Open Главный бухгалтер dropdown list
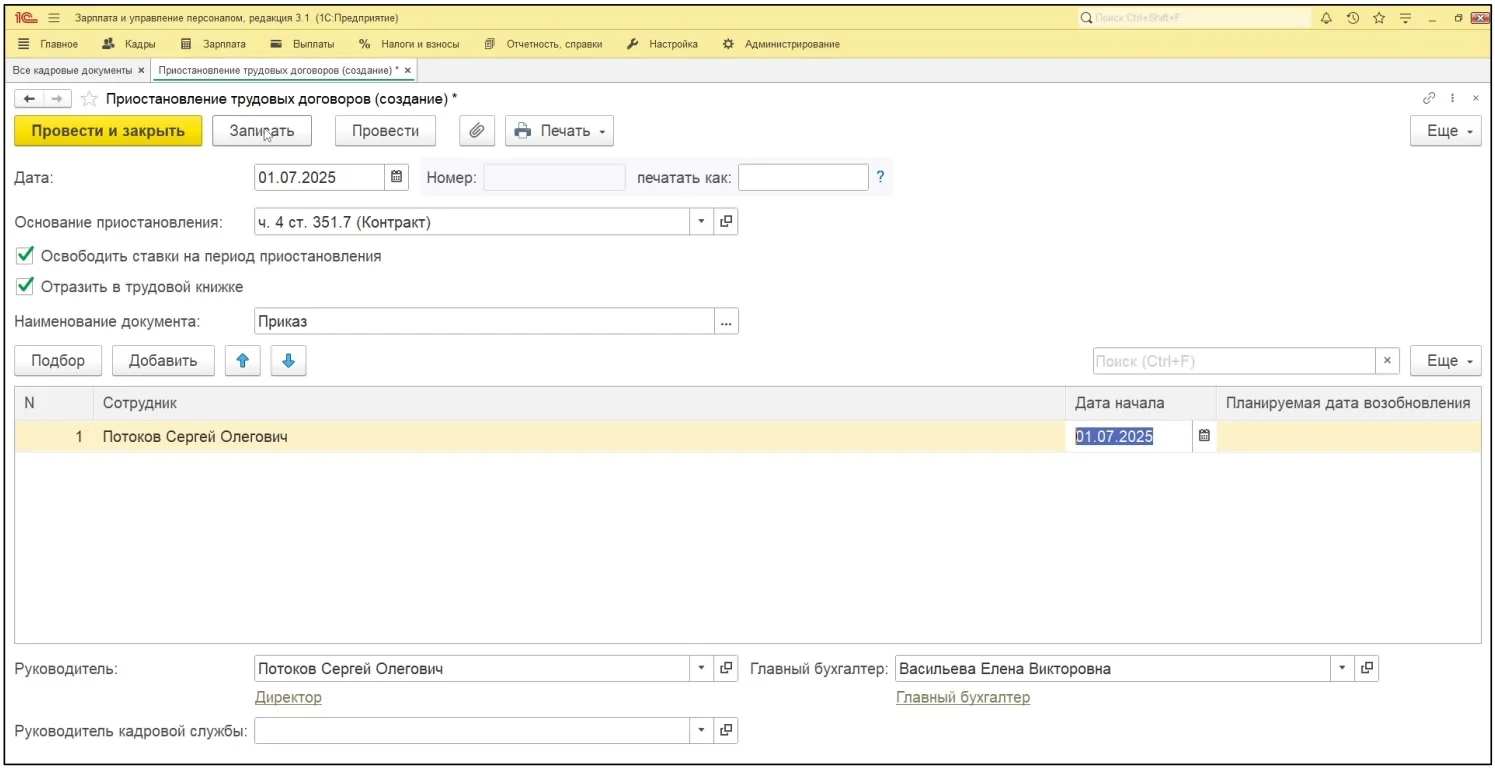Image resolution: width=1495 pixels, height=768 pixels. (x=1342, y=669)
